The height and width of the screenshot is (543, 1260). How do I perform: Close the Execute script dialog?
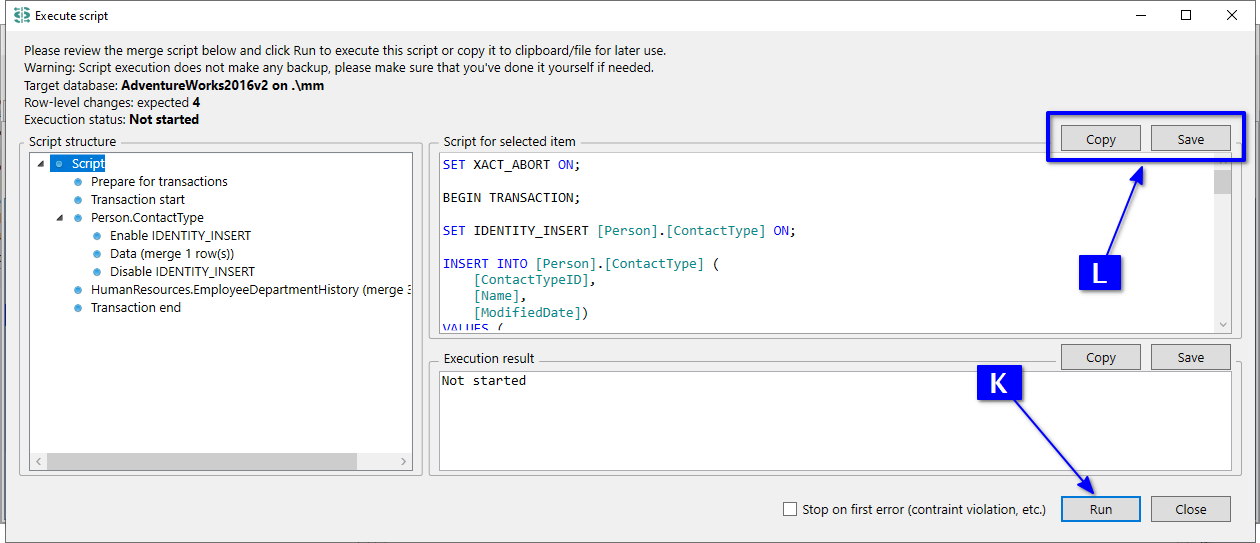(x=1190, y=509)
